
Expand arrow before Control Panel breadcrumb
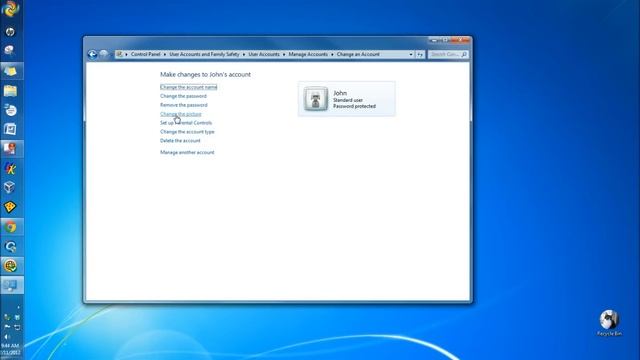(127, 54)
